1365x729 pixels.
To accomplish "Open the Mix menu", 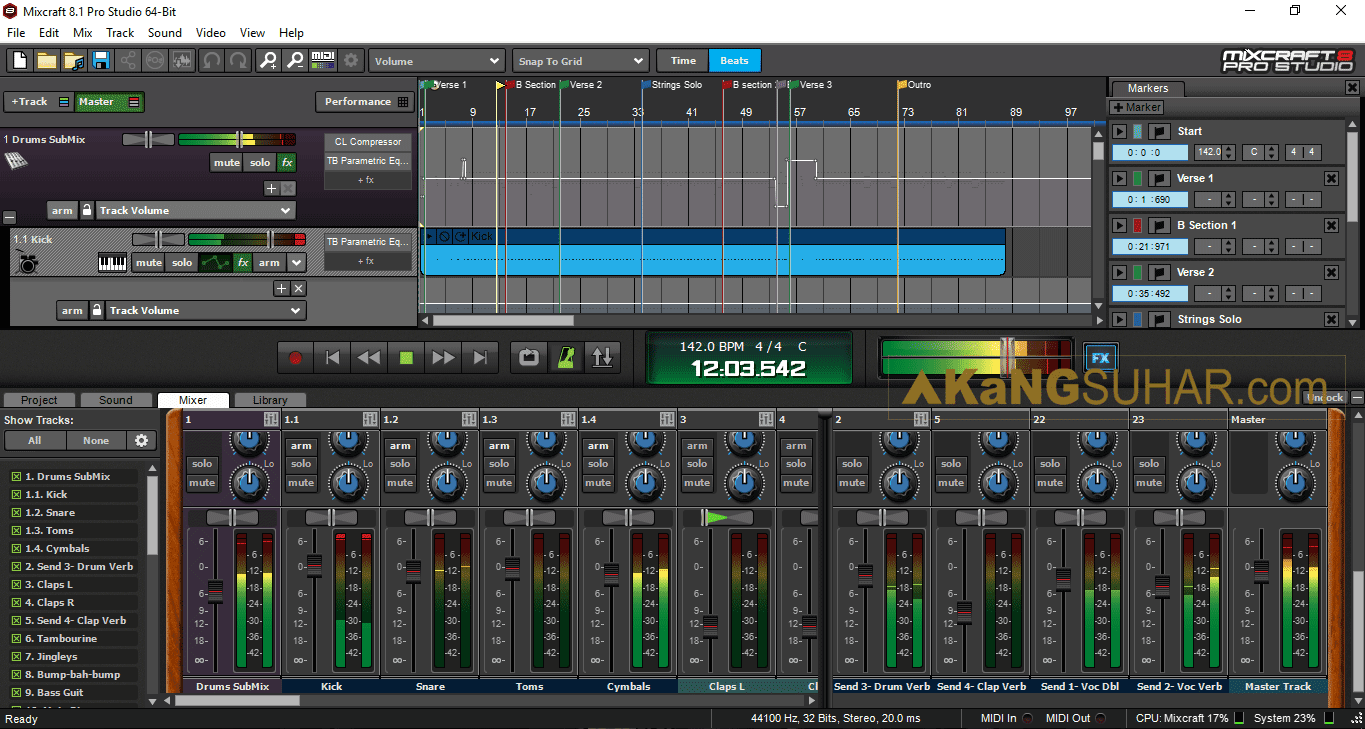I will pyautogui.click(x=83, y=33).
